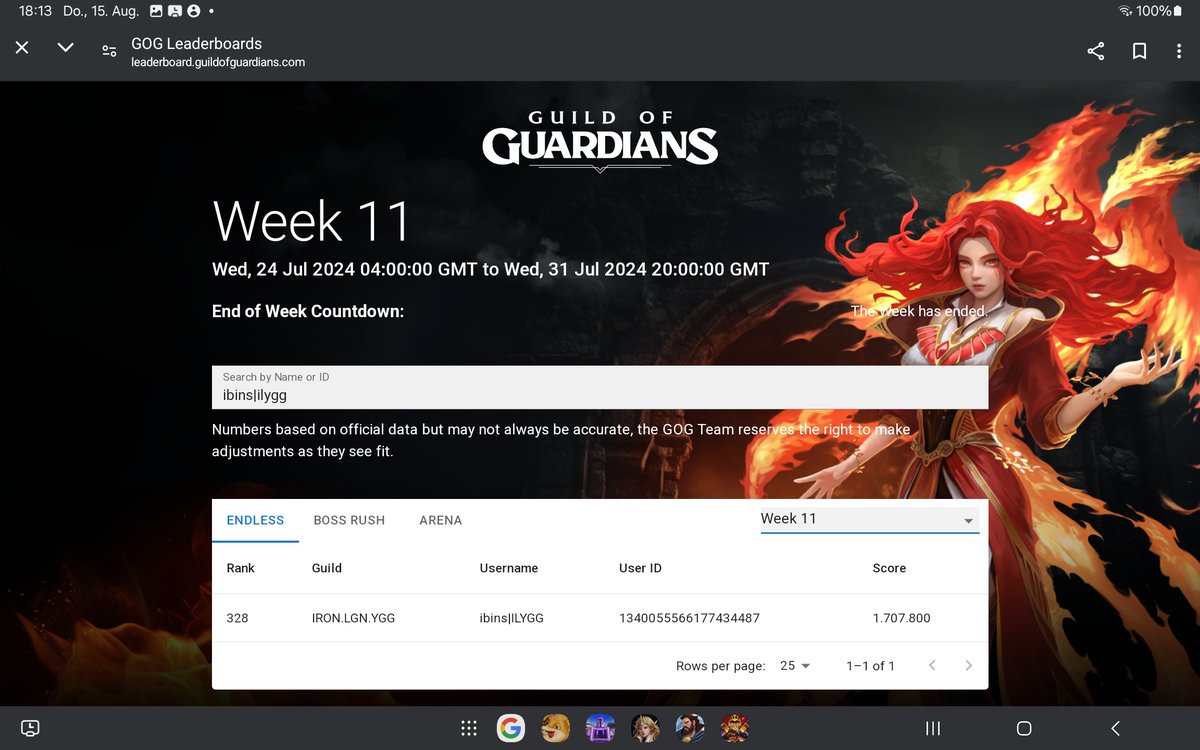The width and height of the screenshot is (1200, 750).
Task: Tap the save notification icon in status bar
Action: (175, 11)
